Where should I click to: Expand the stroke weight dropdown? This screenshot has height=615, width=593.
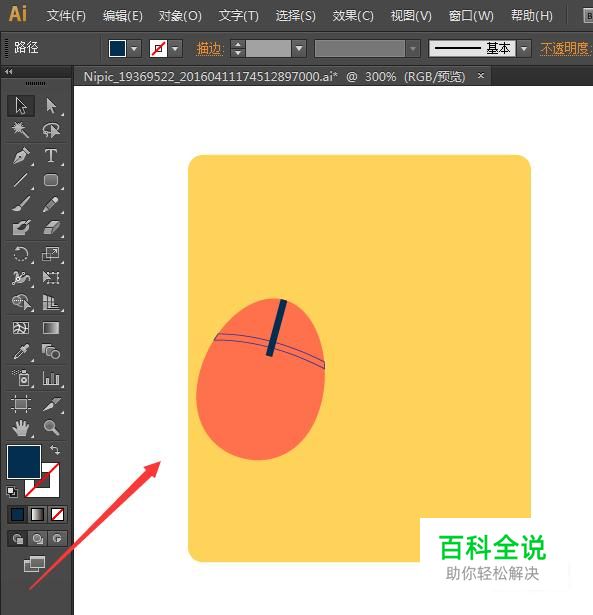click(x=299, y=49)
